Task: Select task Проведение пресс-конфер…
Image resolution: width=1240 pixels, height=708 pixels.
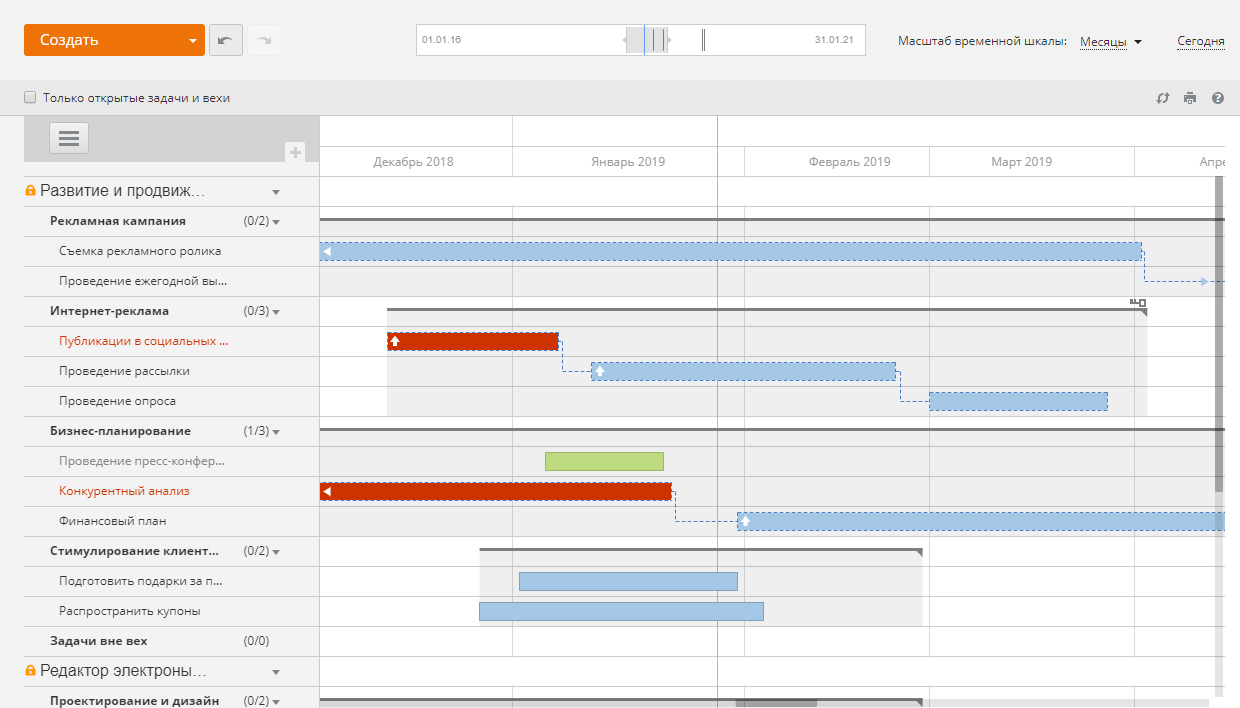Action: (x=142, y=461)
